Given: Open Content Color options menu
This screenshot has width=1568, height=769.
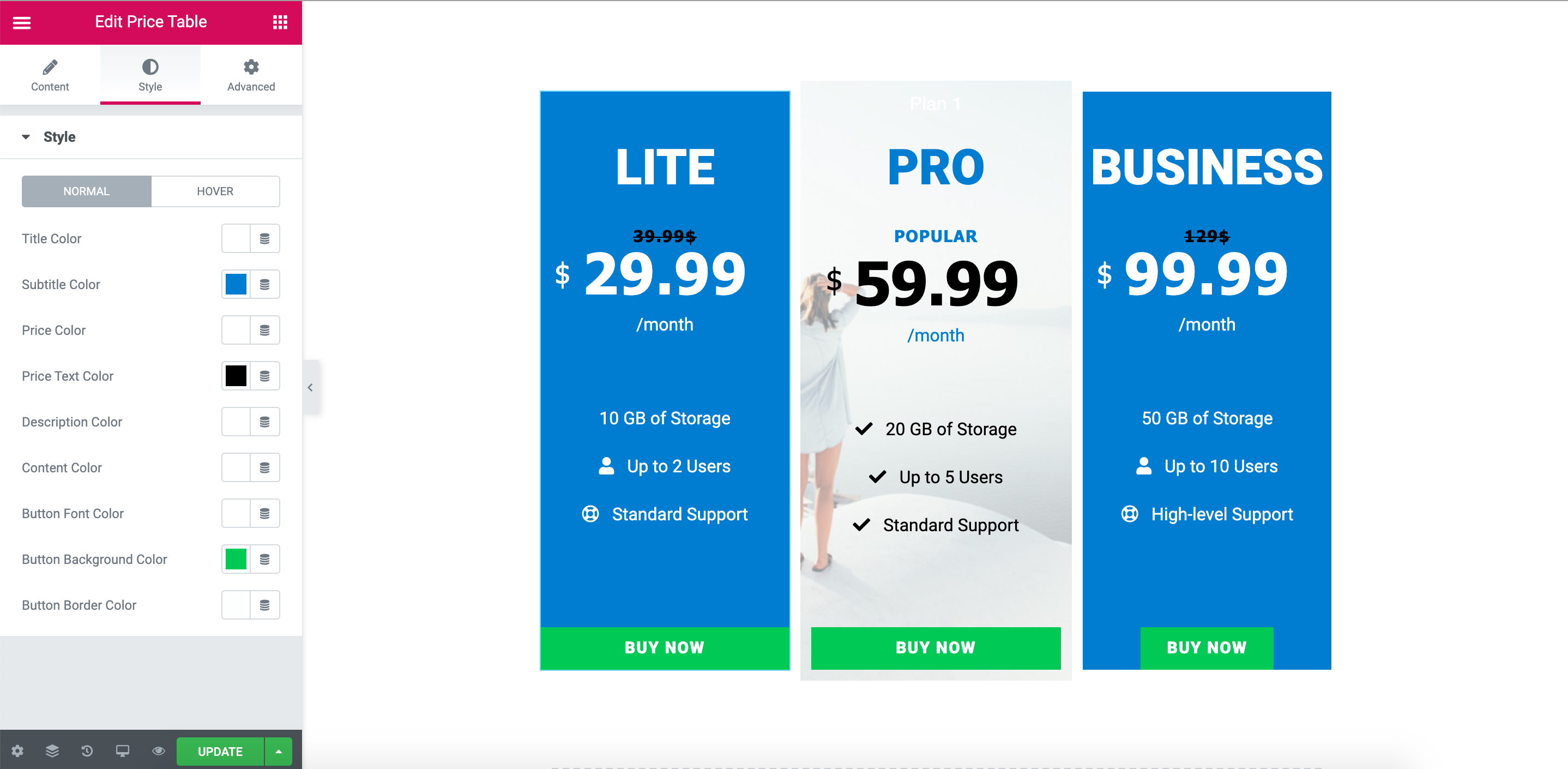Looking at the screenshot, I should [265, 468].
